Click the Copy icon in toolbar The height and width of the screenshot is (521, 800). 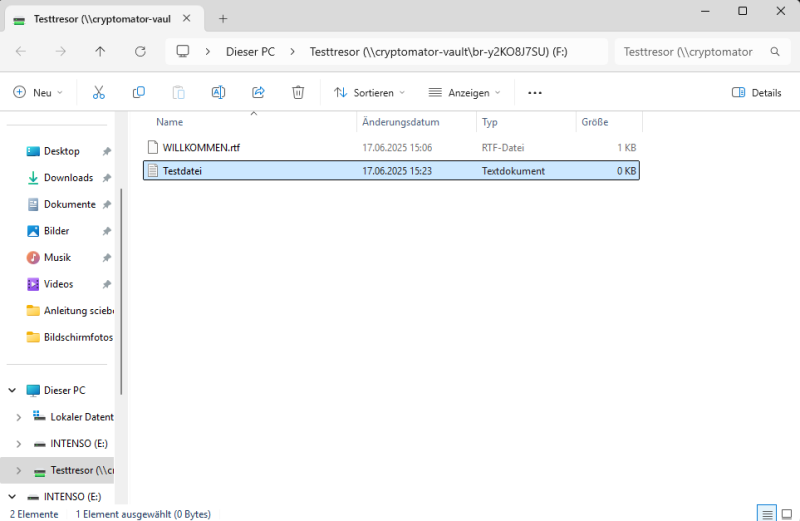coord(139,92)
